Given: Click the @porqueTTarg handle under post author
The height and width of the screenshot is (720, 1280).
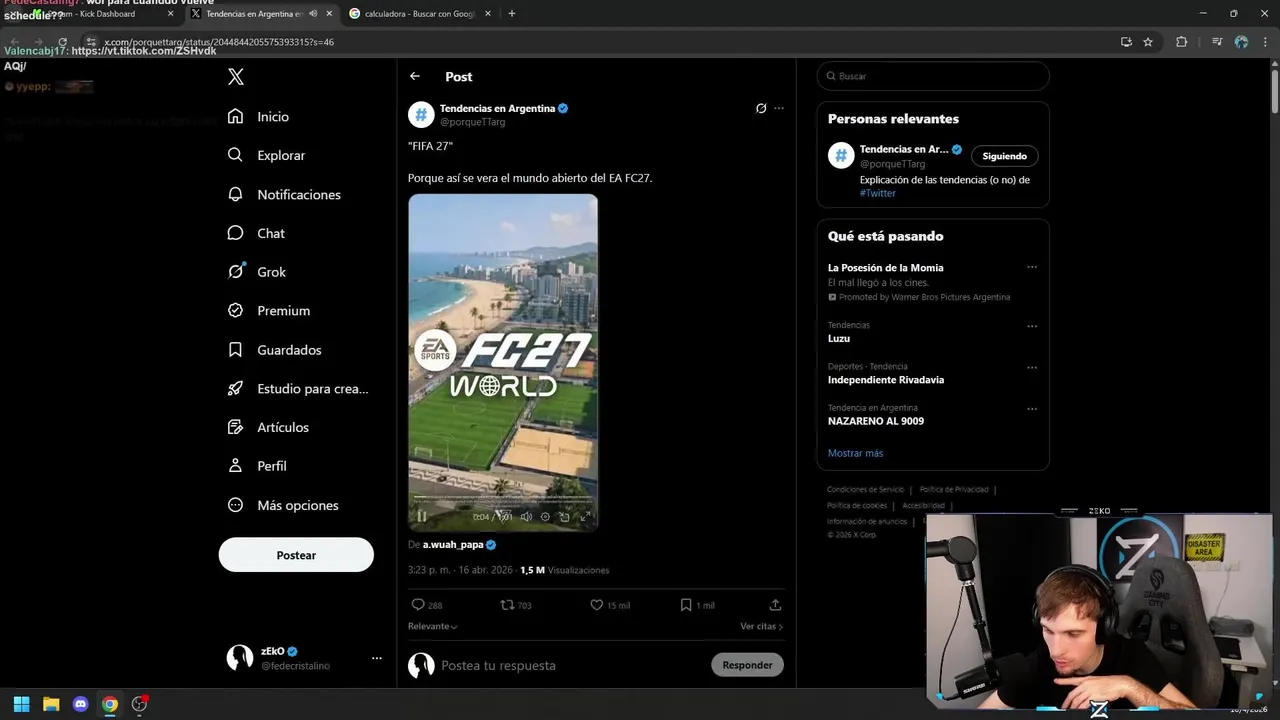Looking at the screenshot, I should (x=472, y=122).
